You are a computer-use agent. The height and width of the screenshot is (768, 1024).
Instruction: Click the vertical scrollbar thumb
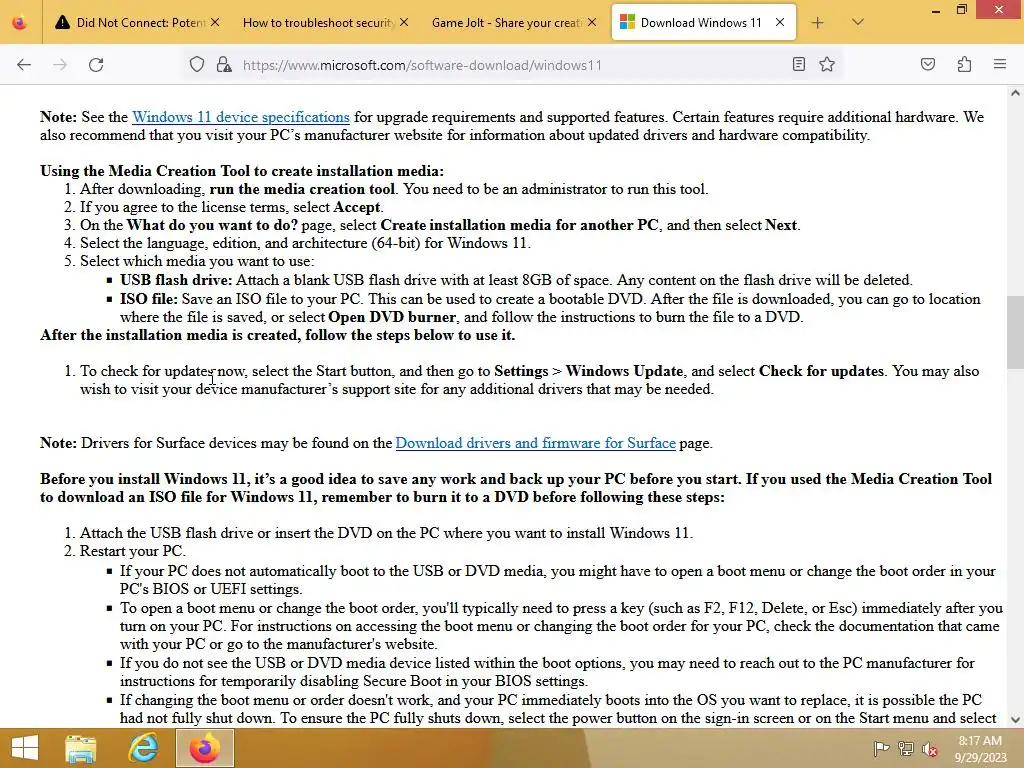[1015, 332]
